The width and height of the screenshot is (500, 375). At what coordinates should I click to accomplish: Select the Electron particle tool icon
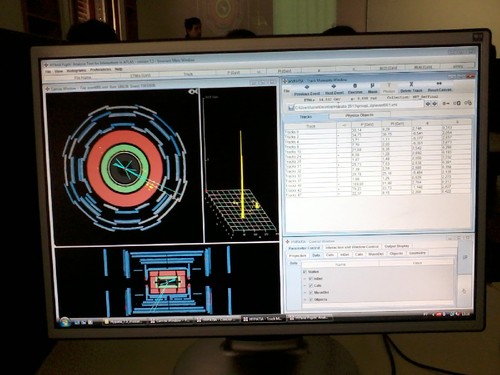(x=355, y=86)
